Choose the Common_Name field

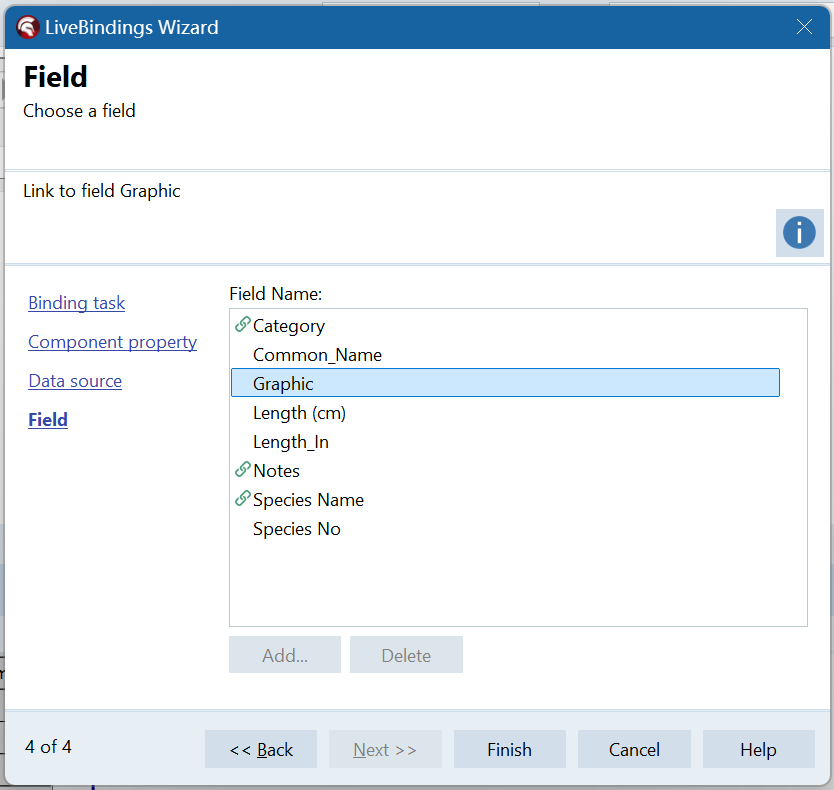505,355
